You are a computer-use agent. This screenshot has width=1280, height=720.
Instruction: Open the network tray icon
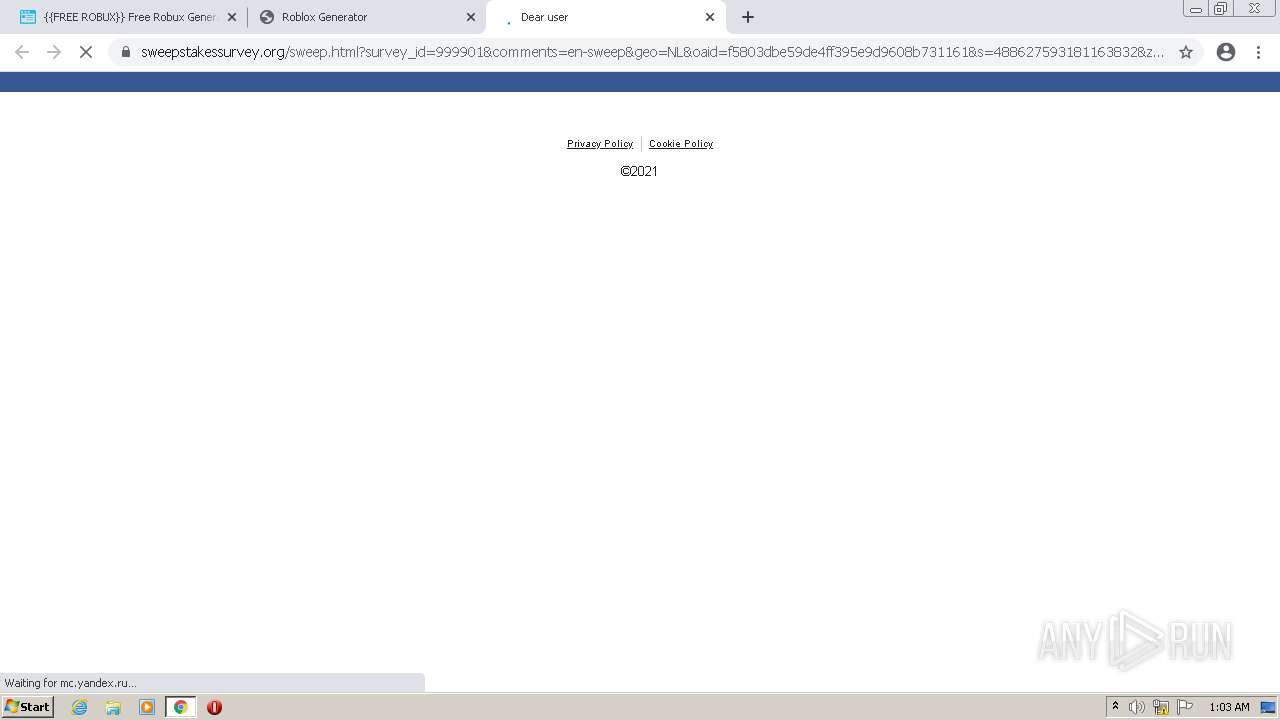click(1161, 707)
